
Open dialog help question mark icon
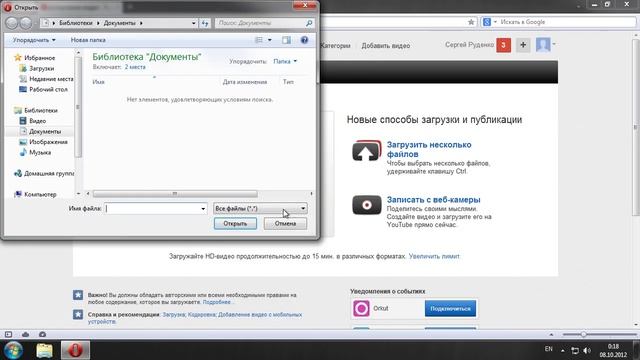click(x=304, y=40)
